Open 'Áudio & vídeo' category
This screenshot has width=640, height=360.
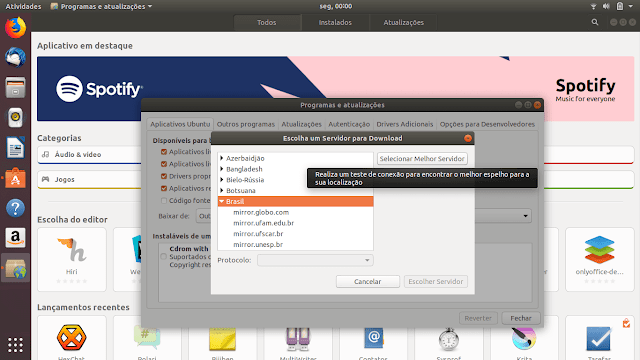(89, 155)
